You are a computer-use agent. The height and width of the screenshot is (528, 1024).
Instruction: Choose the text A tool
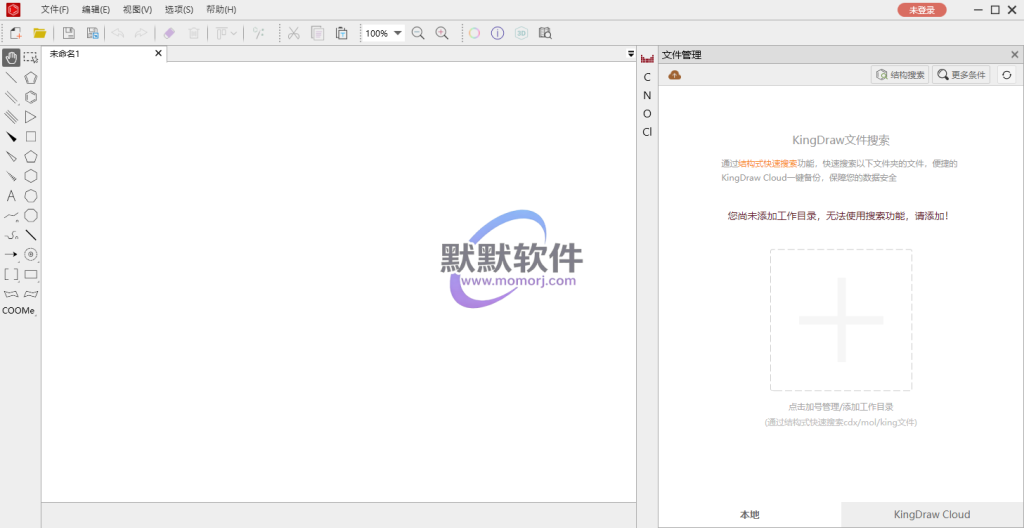[11, 195]
